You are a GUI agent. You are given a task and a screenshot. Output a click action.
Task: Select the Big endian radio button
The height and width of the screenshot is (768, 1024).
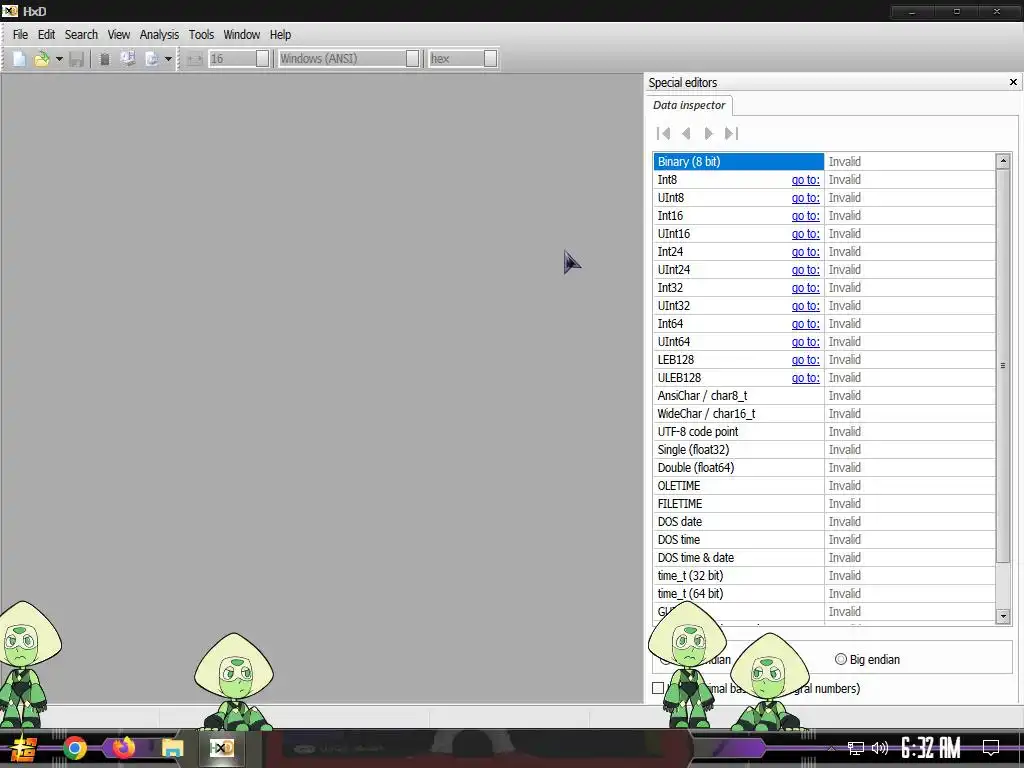(x=840, y=660)
